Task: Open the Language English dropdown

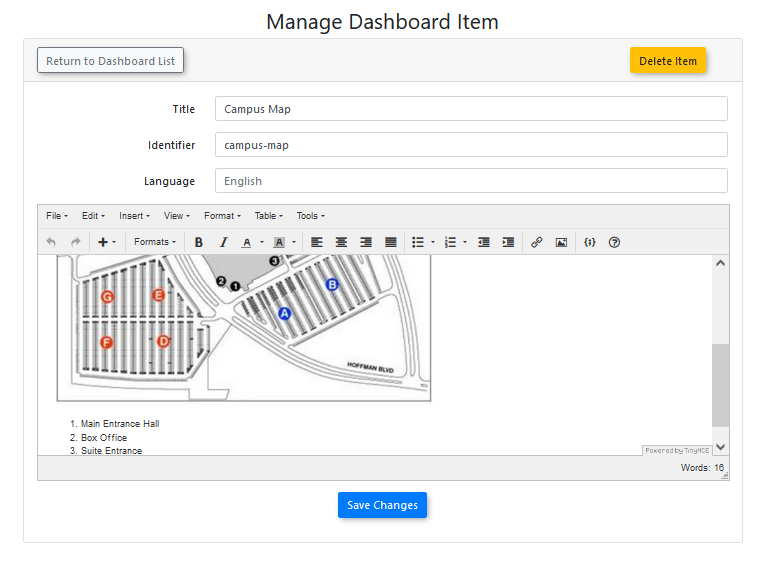Action: [x=471, y=181]
